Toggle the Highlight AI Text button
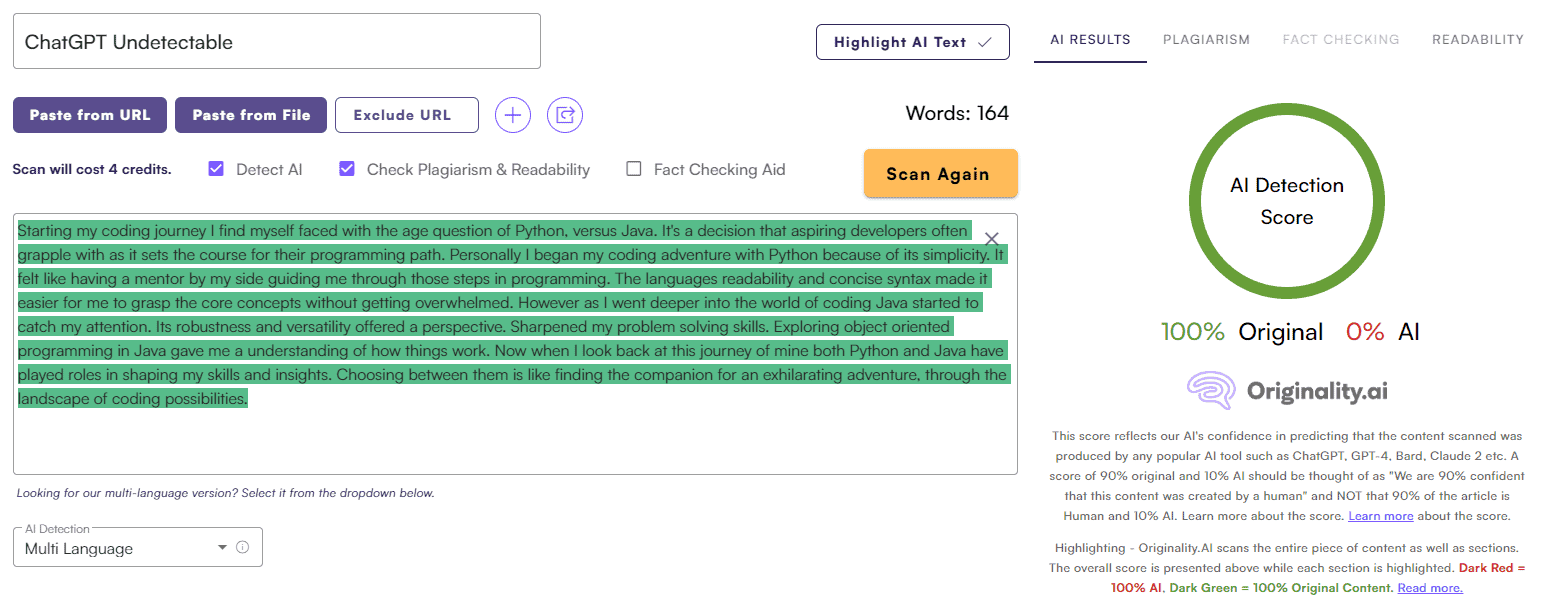This screenshot has width=1547, height=614. 912,42
